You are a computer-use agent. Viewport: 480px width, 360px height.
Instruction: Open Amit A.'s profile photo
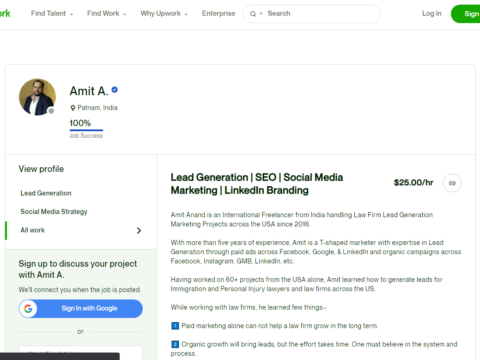coord(37,97)
